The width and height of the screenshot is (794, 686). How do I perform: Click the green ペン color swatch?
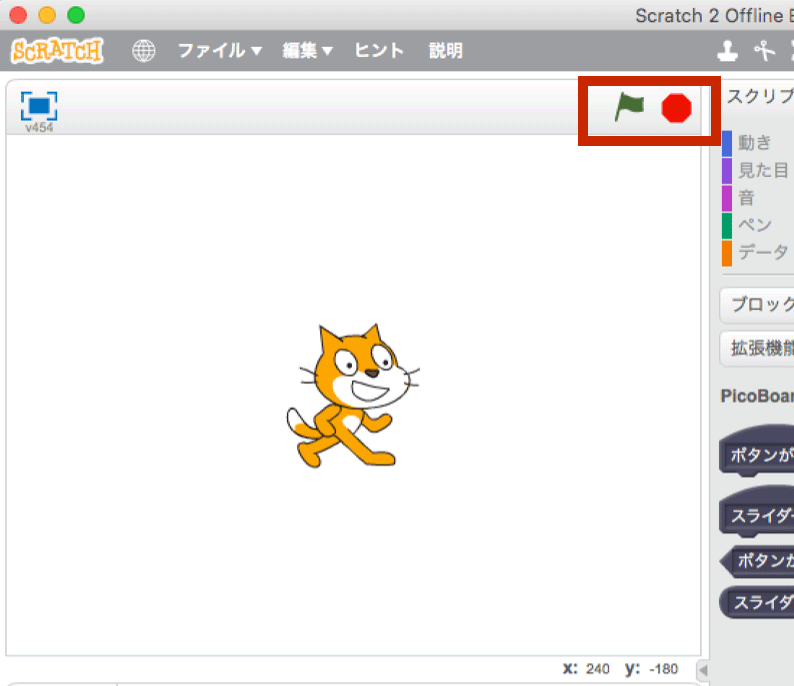click(727, 226)
